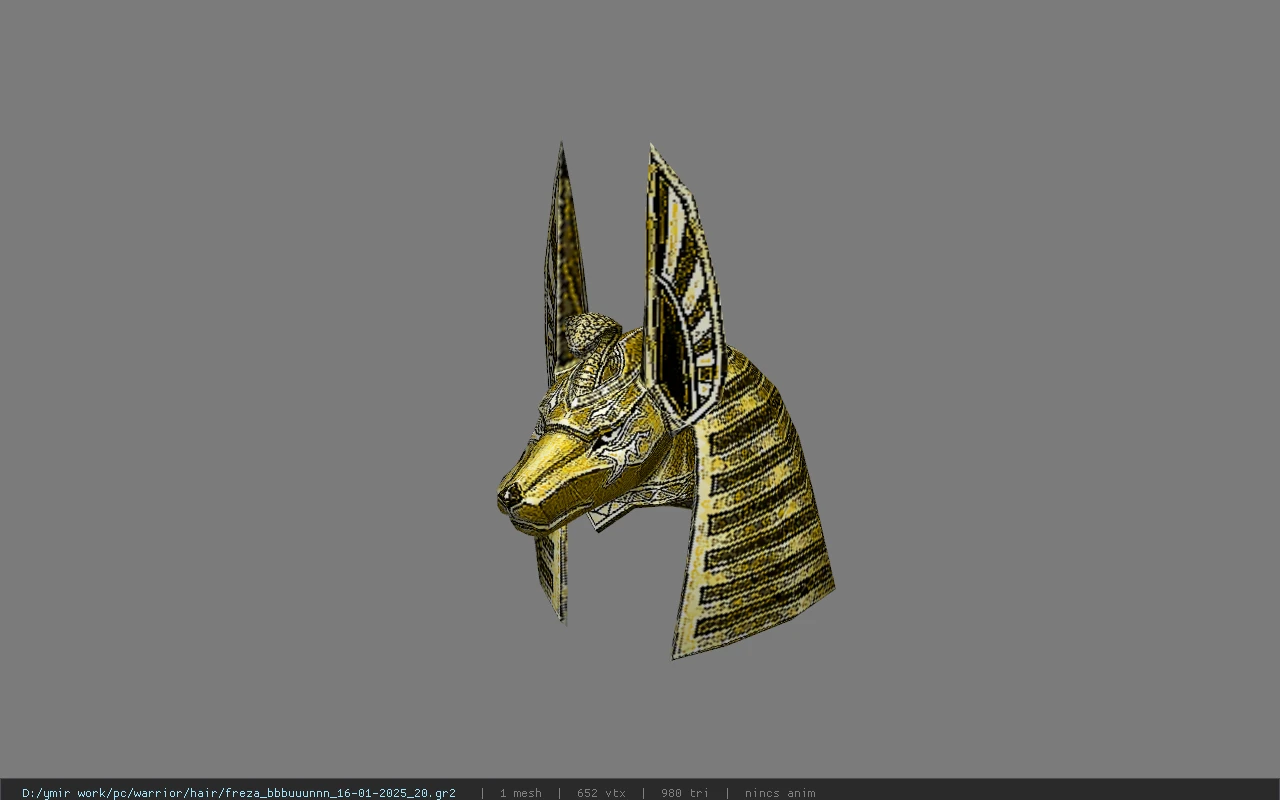Click the "nincs anim" status entry
Image resolution: width=1280 pixels, height=800 pixels.
[780, 793]
